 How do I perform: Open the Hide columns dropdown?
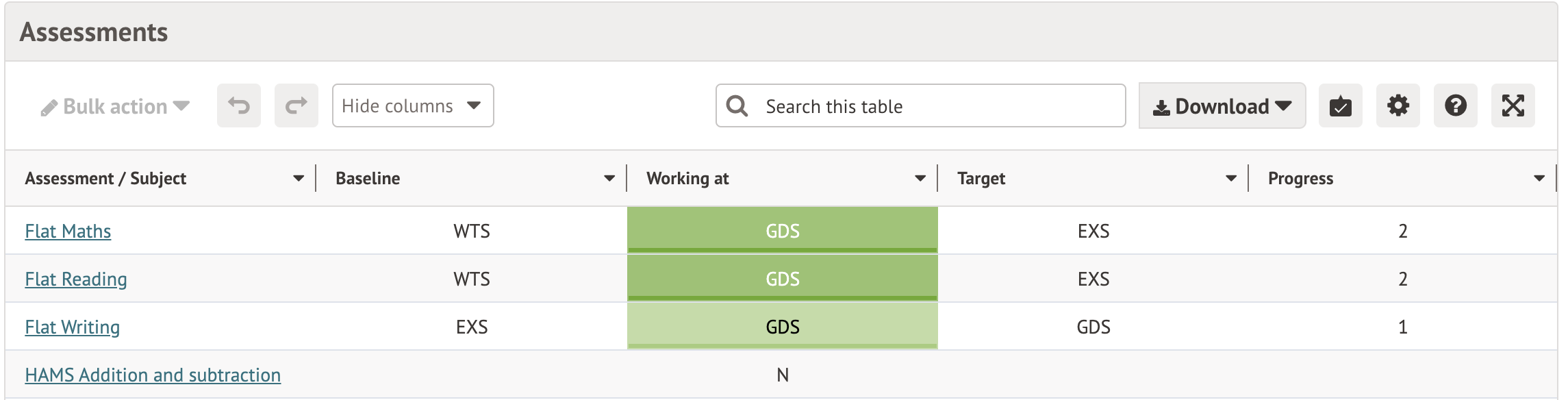(413, 105)
